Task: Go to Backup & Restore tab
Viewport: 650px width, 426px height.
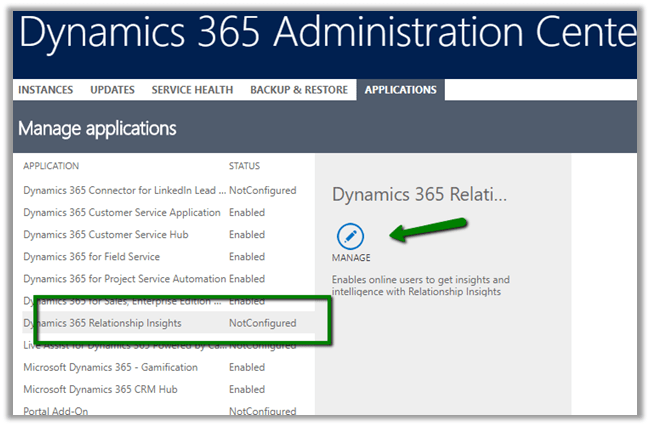Action: point(299,90)
